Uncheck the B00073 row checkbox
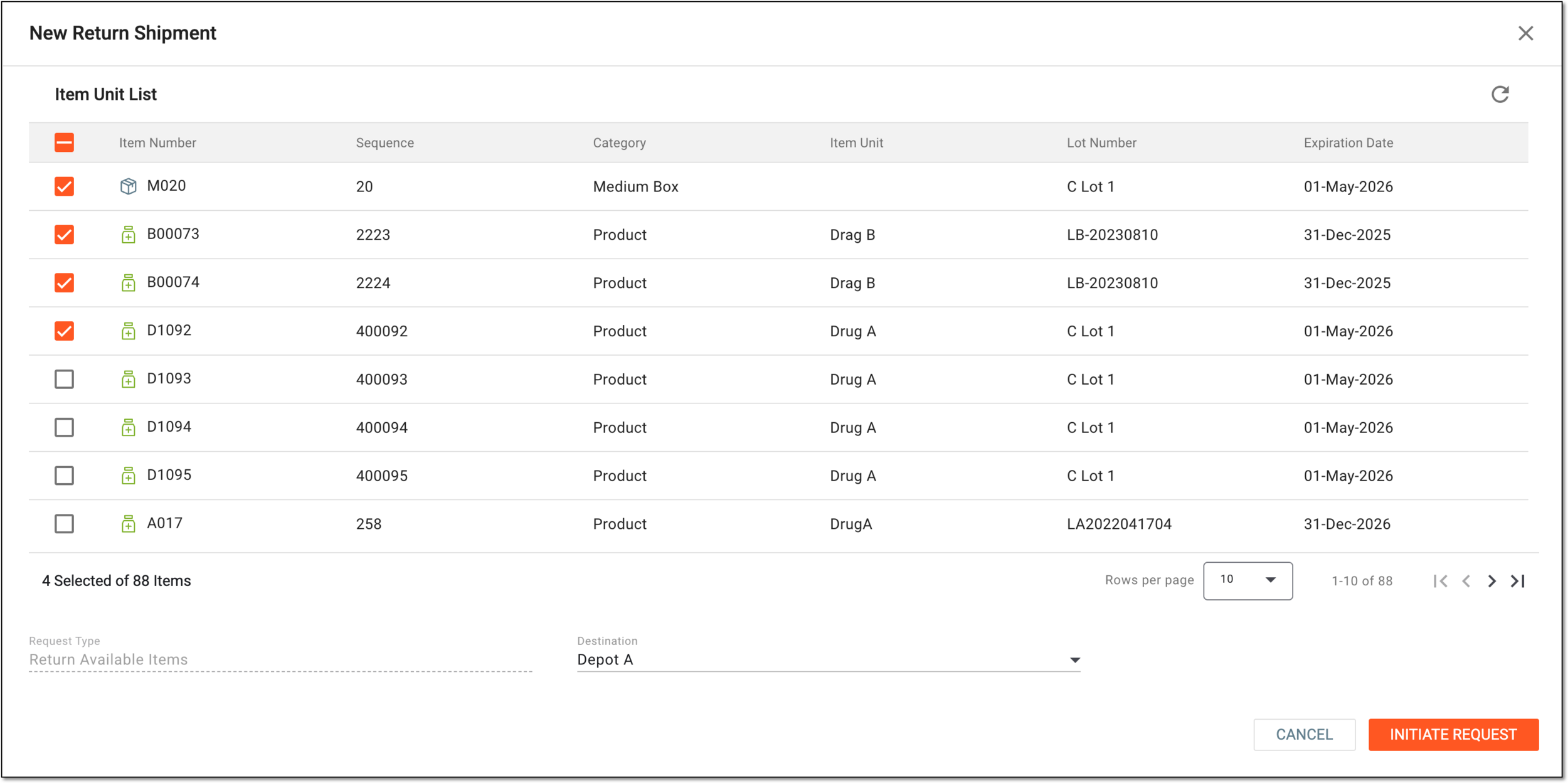 click(x=64, y=235)
